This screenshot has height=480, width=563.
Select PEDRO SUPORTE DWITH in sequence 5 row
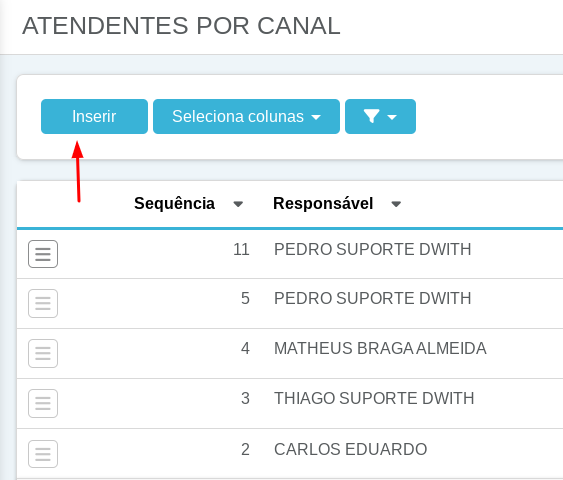[x=372, y=298]
